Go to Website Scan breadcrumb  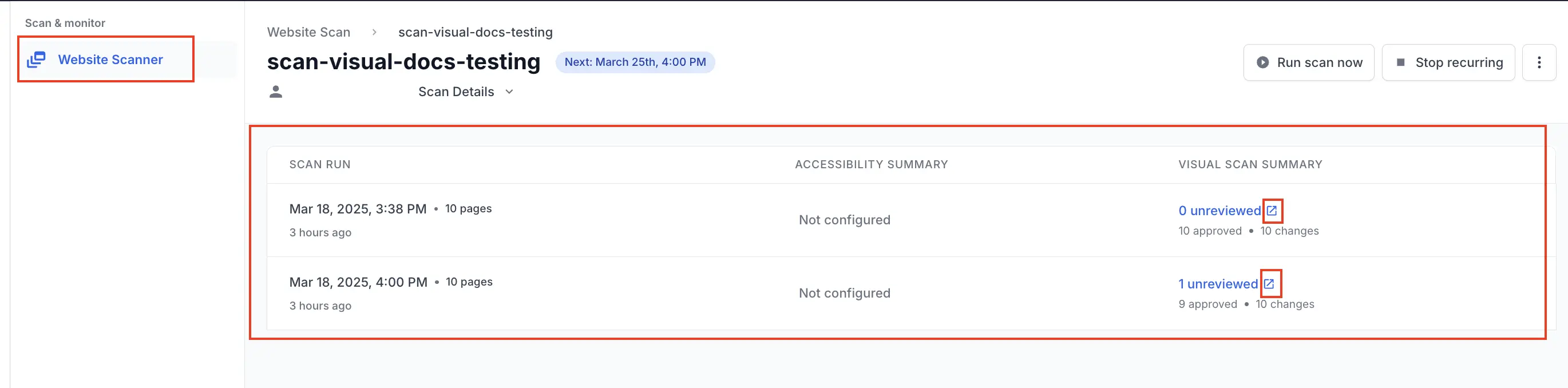[x=308, y=32]
